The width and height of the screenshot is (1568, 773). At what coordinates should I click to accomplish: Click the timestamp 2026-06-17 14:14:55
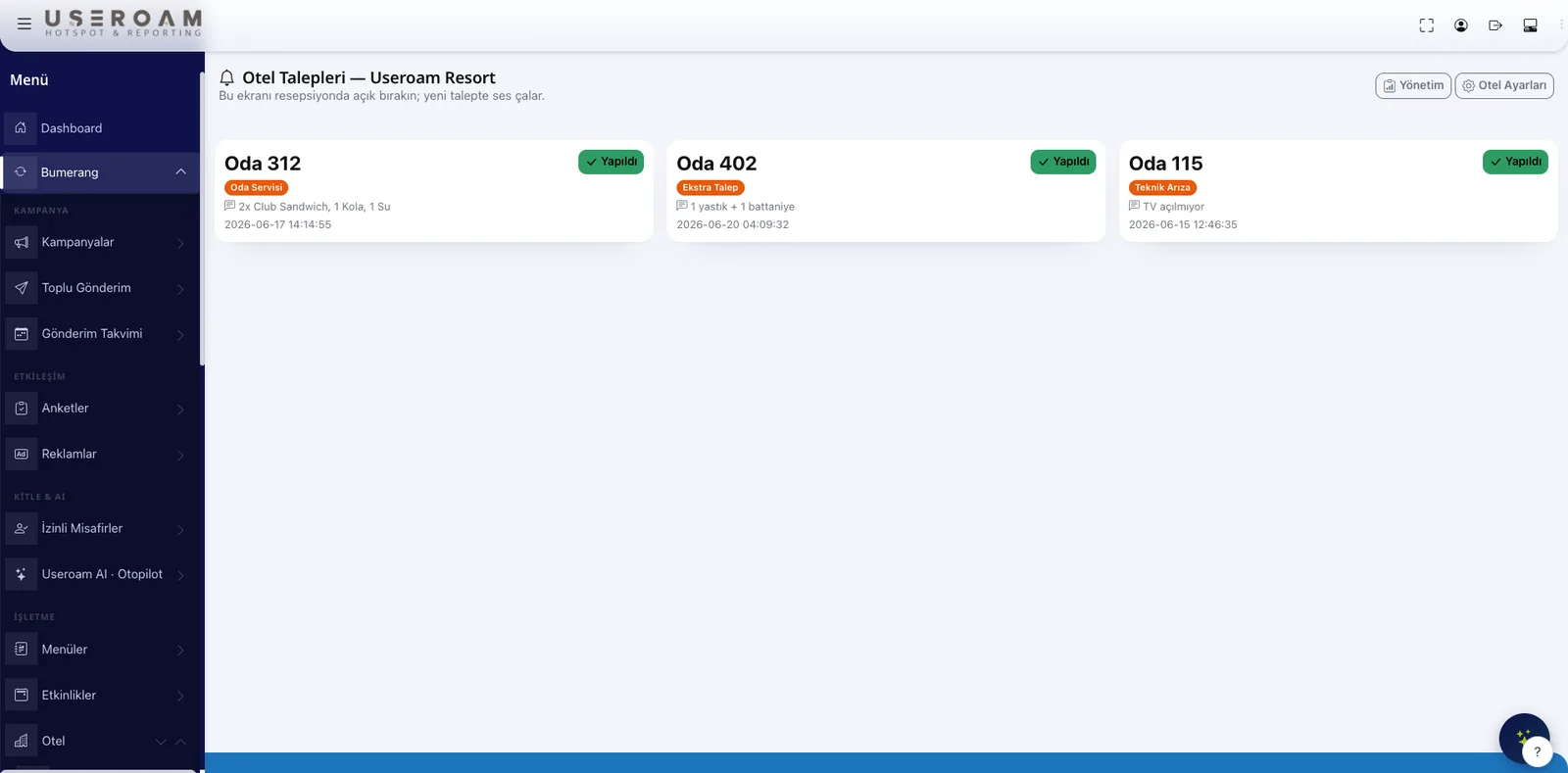pos(278,224)
